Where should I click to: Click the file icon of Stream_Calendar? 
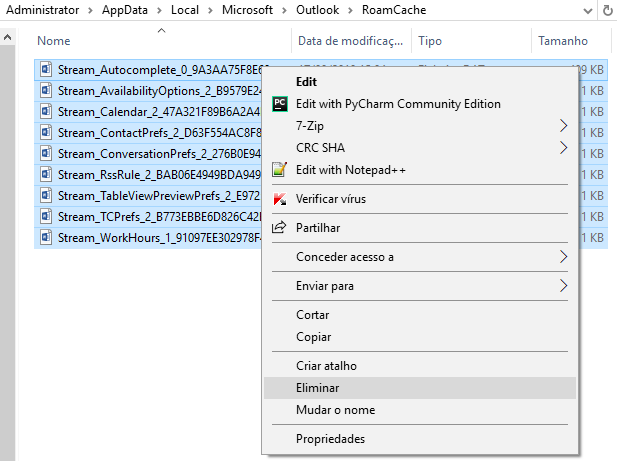pos(46,112)
